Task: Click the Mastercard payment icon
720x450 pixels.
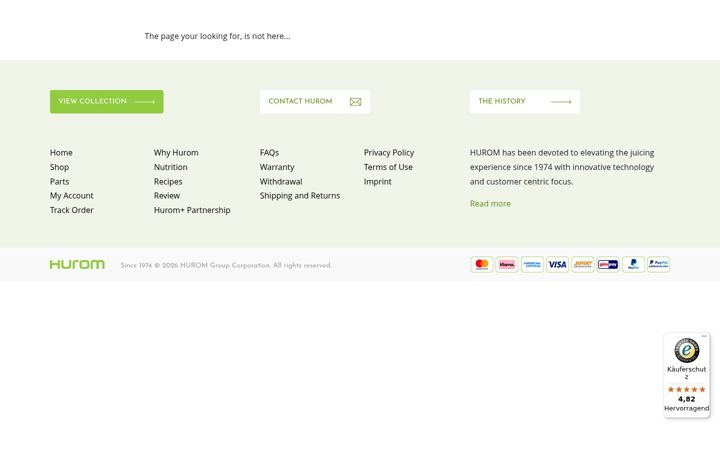Action: click(482, 264)
